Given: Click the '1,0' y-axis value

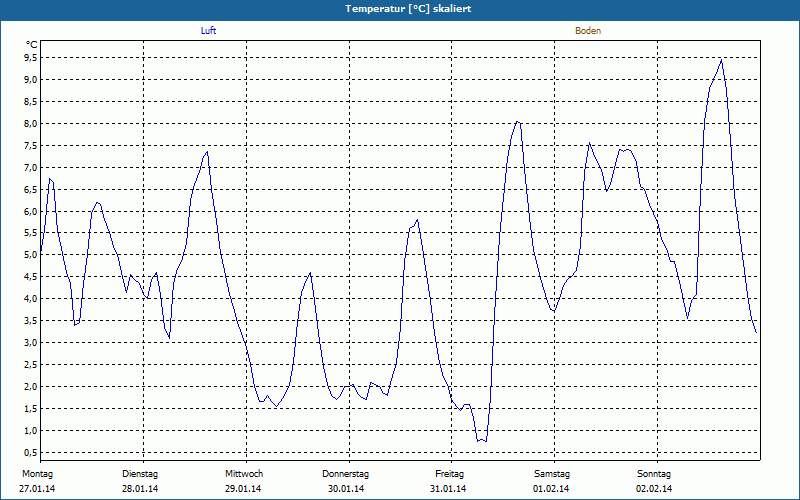Looking at the screenshot, I should (30, 430).
